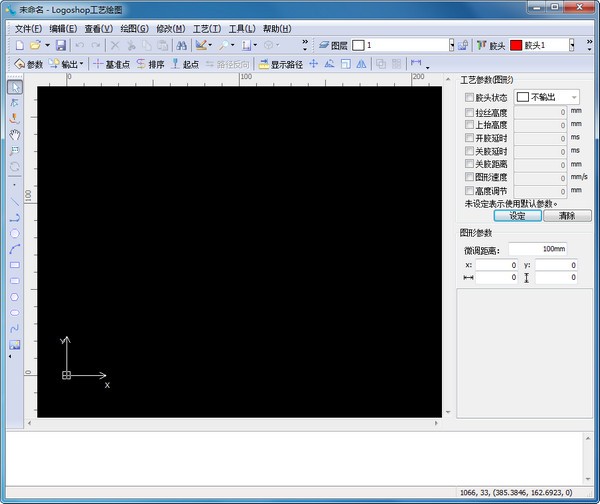Click the 设定 button
The width and height of the screenshot is (600, 504).
[x=517, y=215]
